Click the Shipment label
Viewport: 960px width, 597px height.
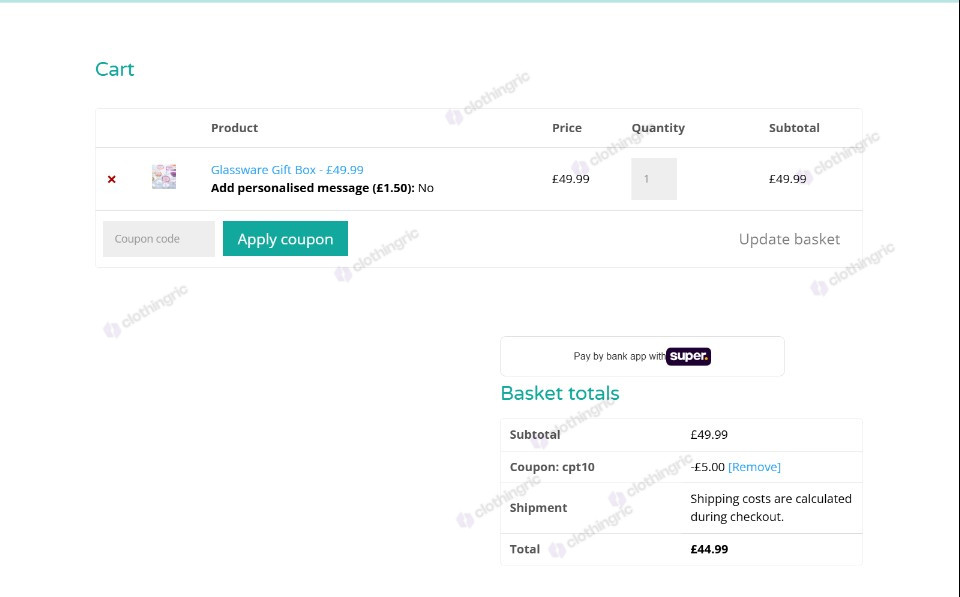pos(538,508)
